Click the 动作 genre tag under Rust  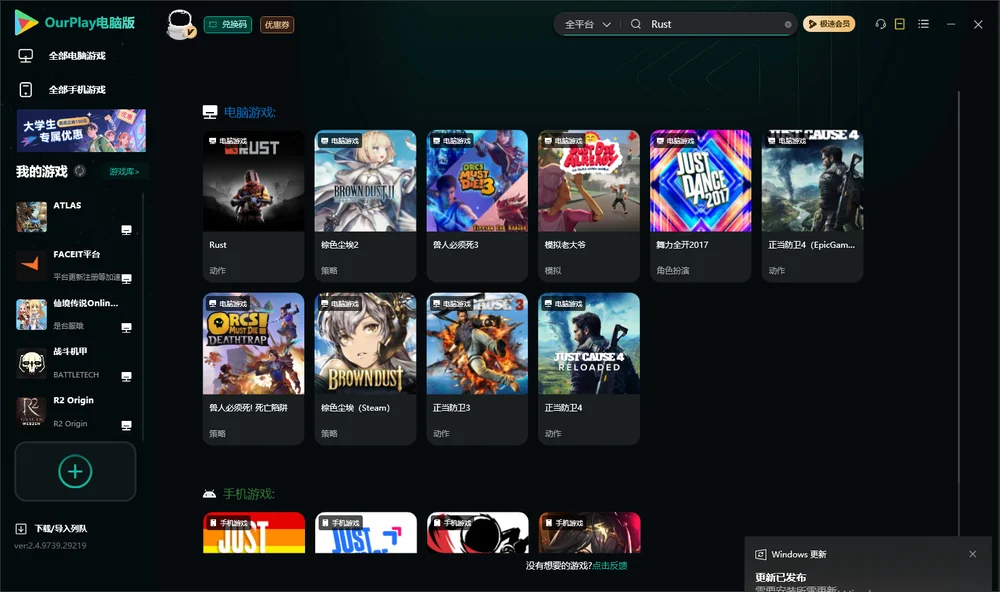[217, 270]
